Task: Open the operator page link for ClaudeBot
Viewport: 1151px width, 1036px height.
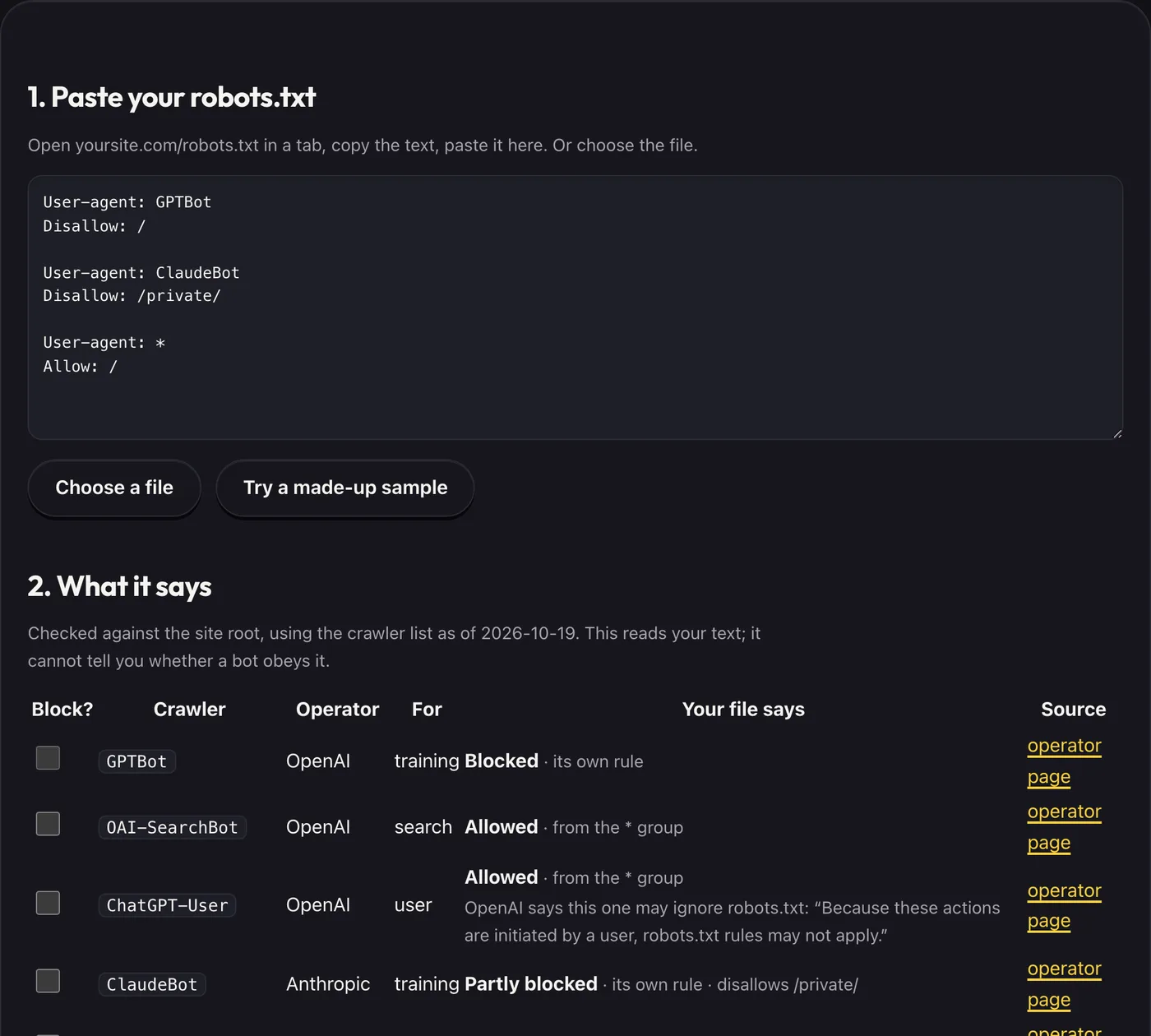Action: 1064,984
